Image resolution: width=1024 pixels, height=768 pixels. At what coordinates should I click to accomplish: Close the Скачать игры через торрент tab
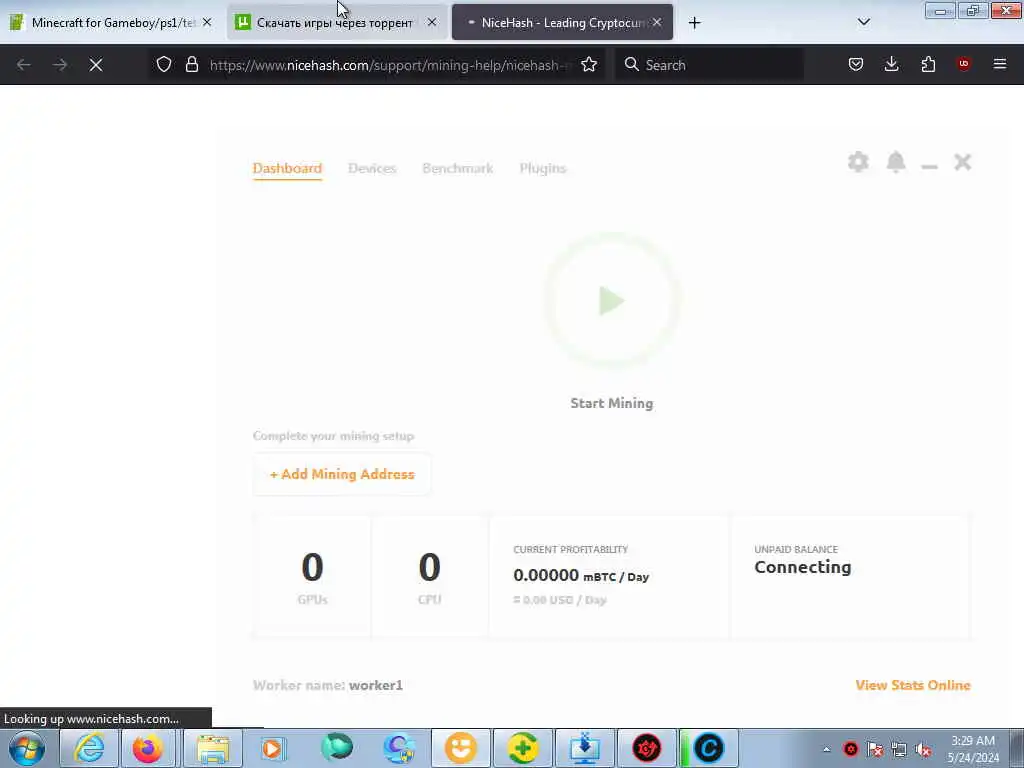432,22
